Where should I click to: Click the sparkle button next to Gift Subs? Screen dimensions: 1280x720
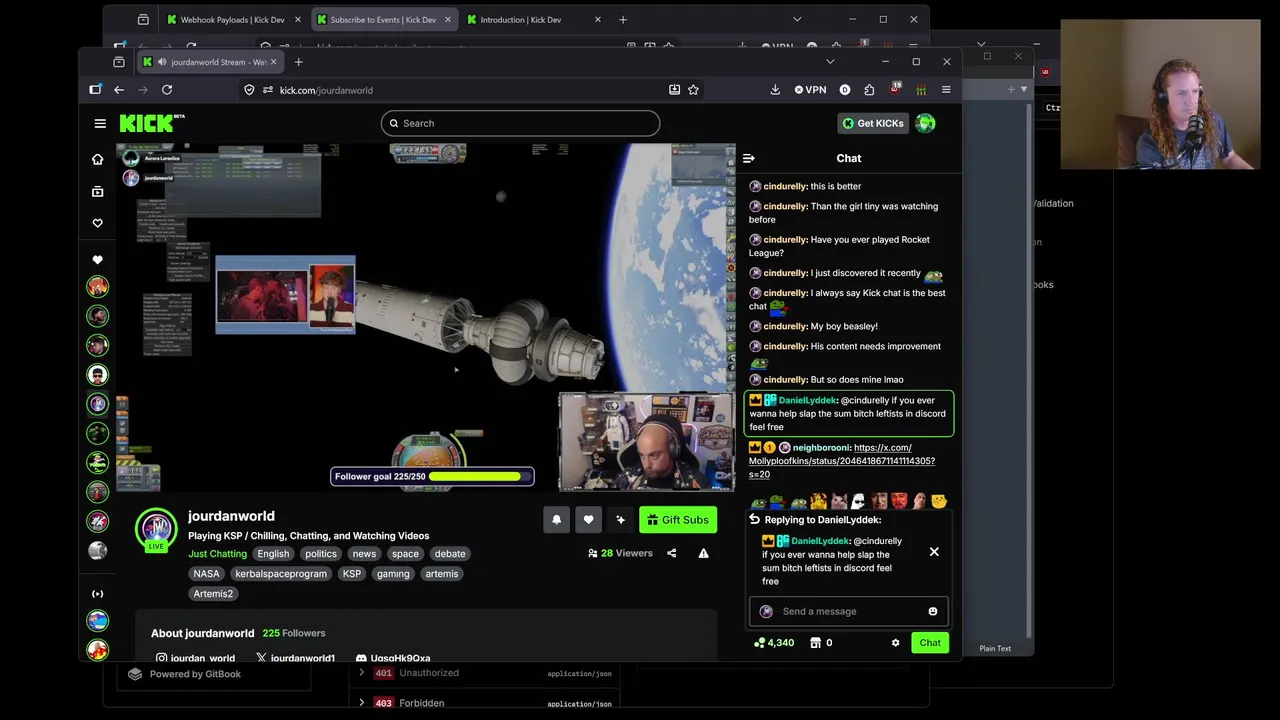(620, 520)
